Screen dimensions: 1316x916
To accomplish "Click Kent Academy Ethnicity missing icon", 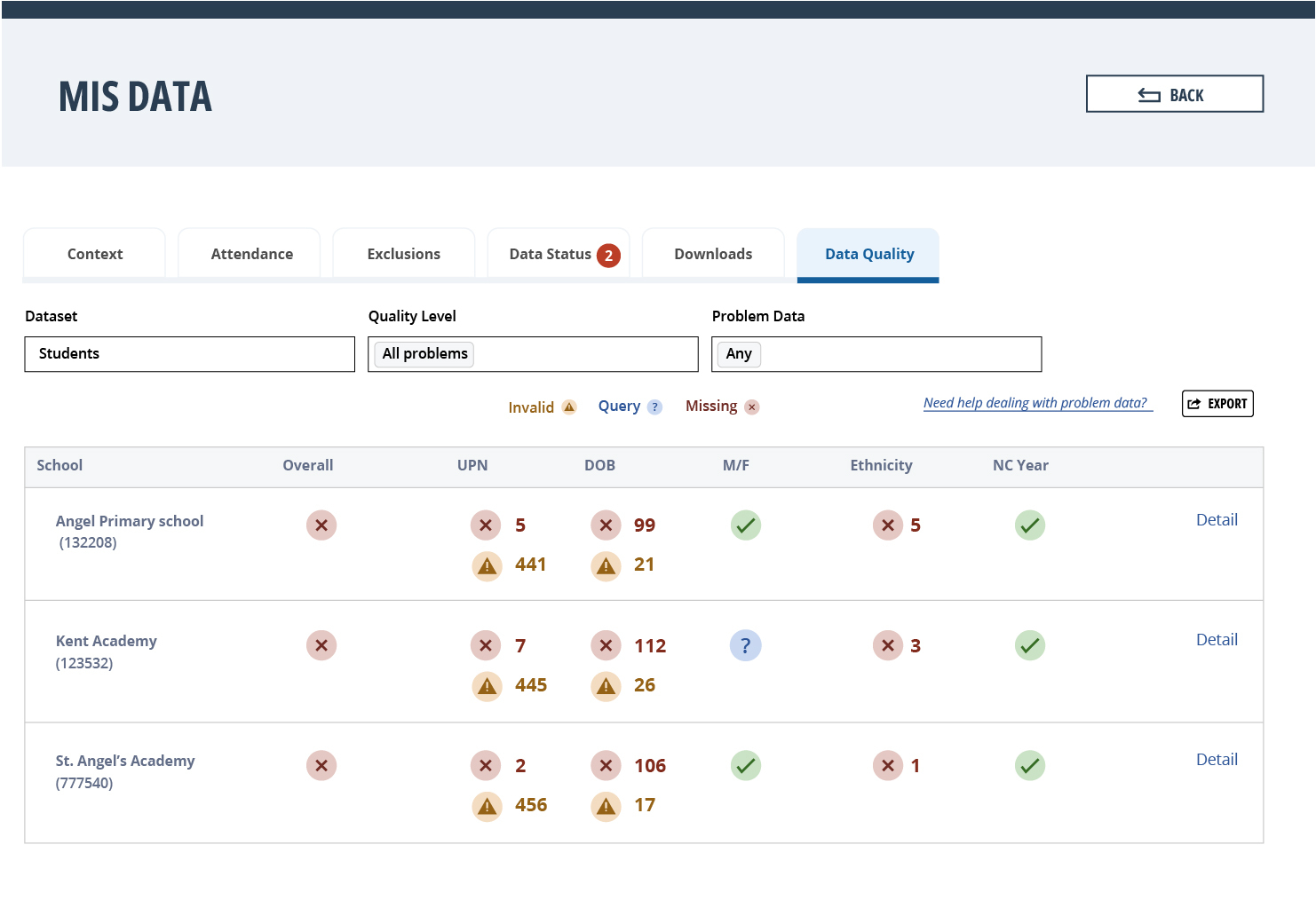I will point(888,645).
